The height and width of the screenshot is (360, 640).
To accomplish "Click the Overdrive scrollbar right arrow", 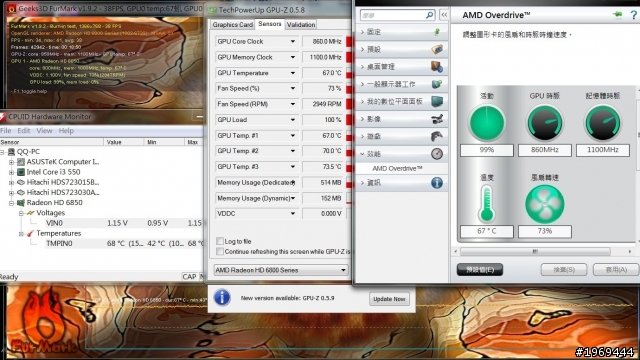I will (x=630, y=251).
